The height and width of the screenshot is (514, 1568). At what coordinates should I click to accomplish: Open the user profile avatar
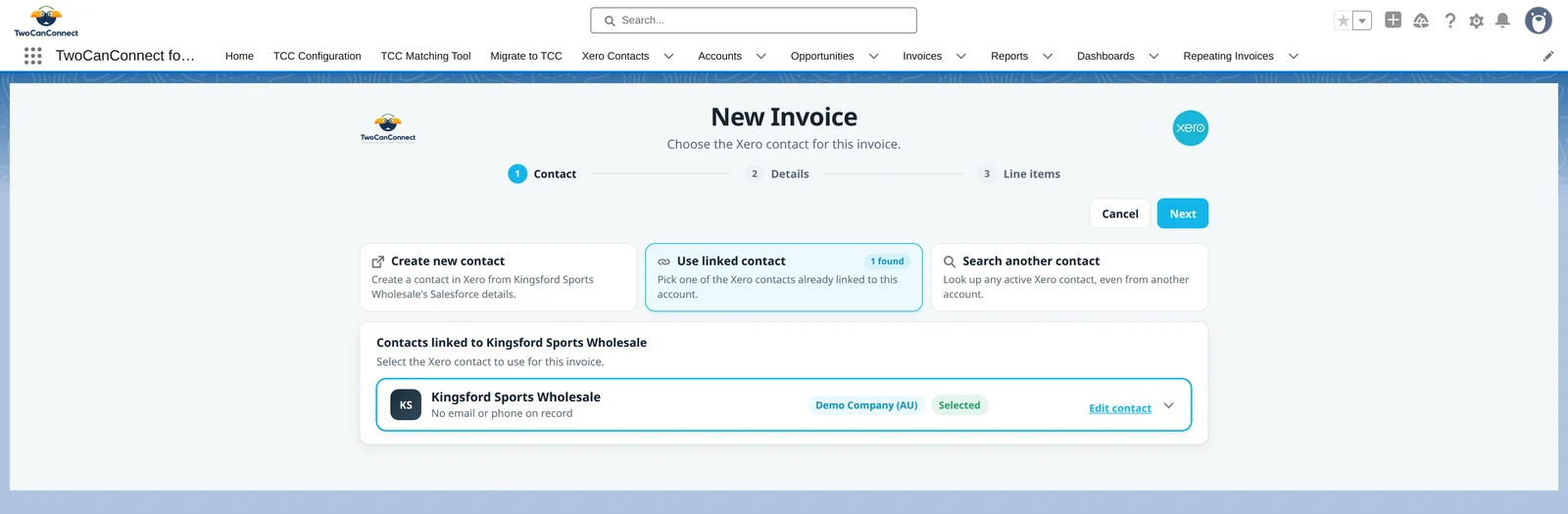point(1539,21)
